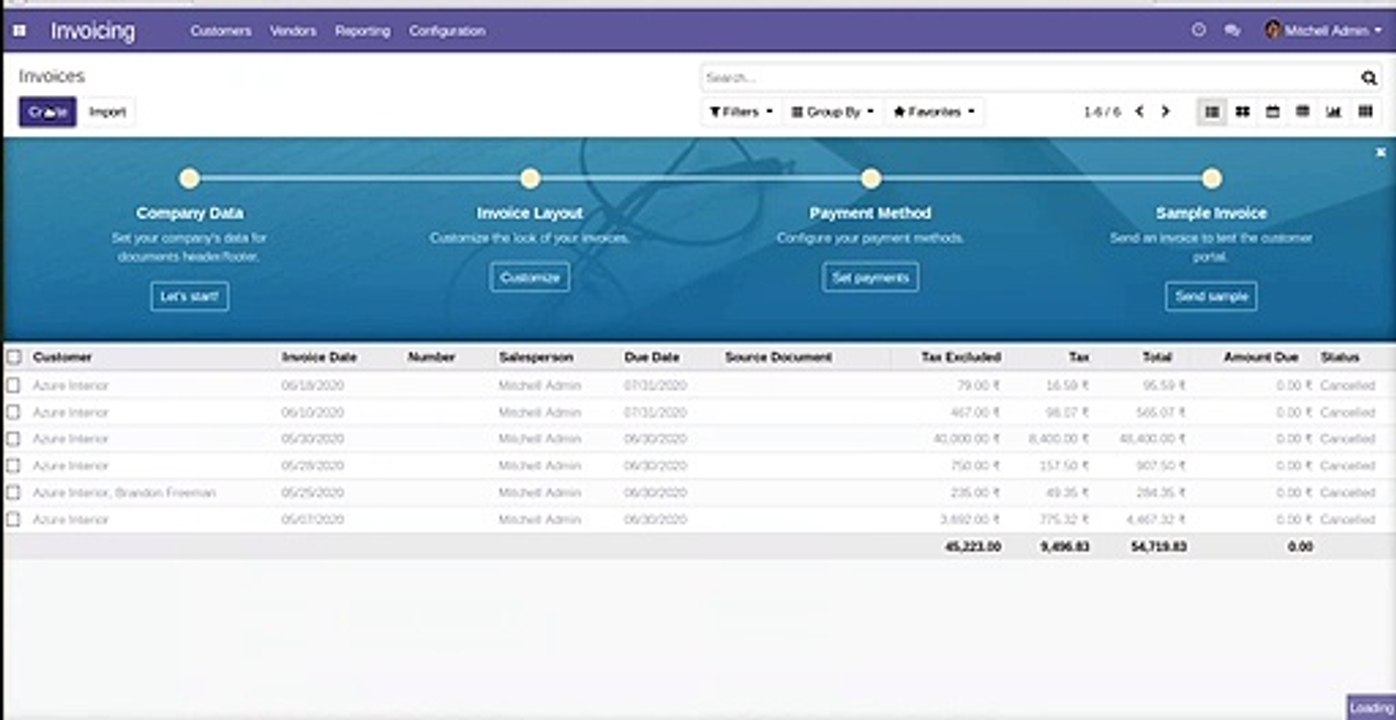Click the Customize layout button
Viewport: 1396px width, 720px height.
(530, 277)
